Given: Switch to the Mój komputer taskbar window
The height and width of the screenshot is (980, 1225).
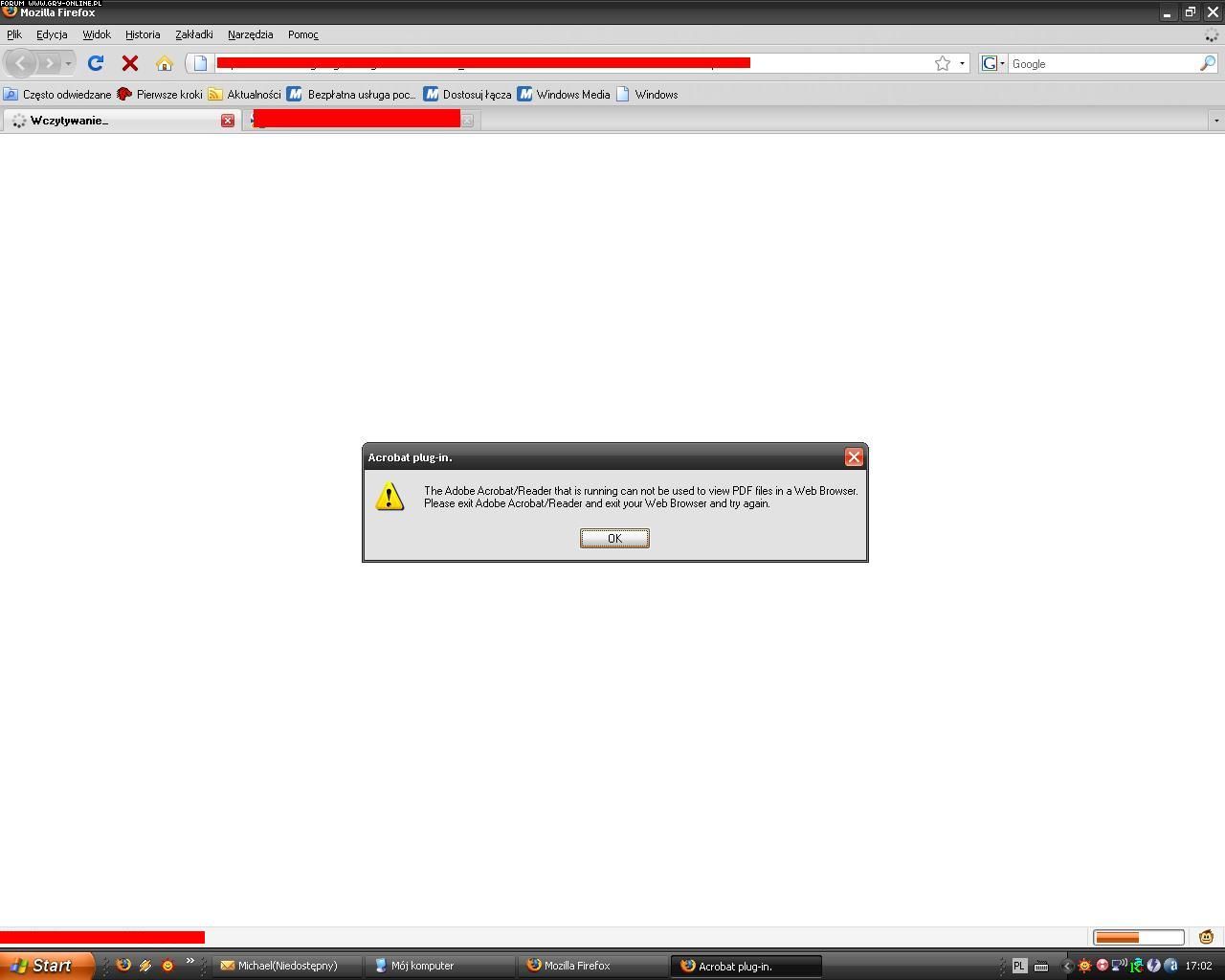Looking at the screenshot, I should coord(439,966).
